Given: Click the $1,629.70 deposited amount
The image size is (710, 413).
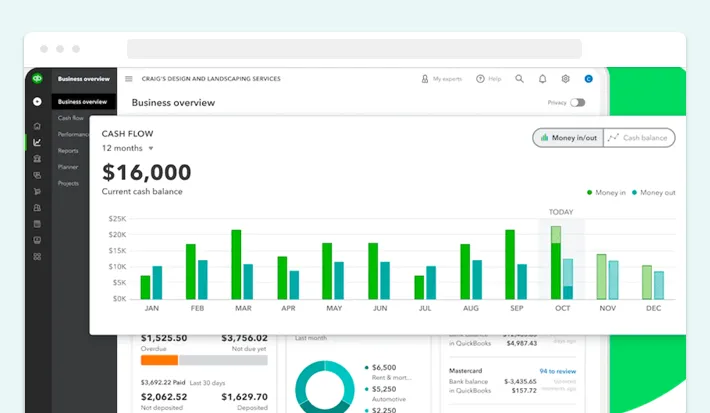Looking at the screenshot, I should tap(245, 397).
